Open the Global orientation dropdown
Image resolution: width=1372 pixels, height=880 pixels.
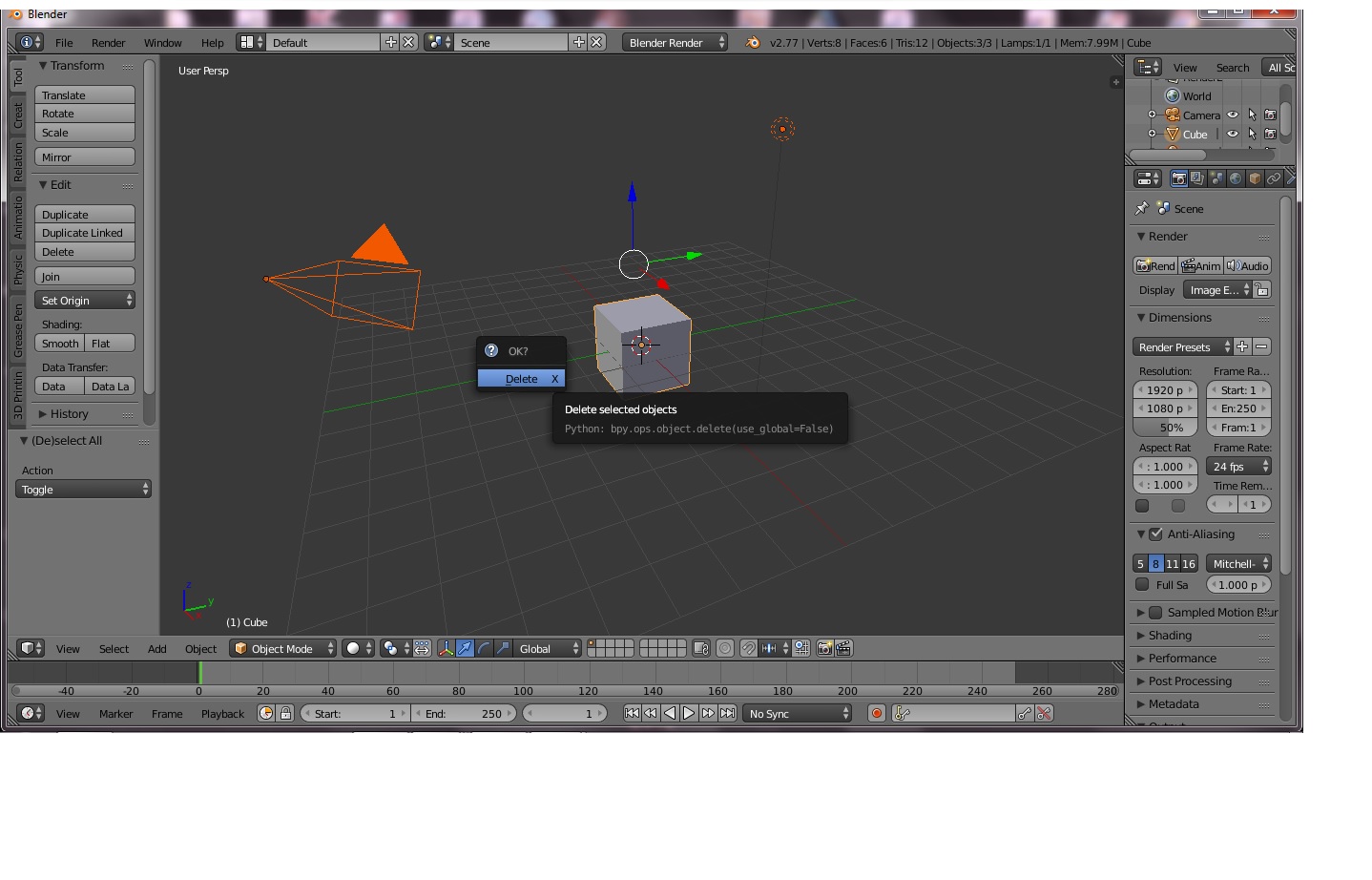(x=548, y=648)
